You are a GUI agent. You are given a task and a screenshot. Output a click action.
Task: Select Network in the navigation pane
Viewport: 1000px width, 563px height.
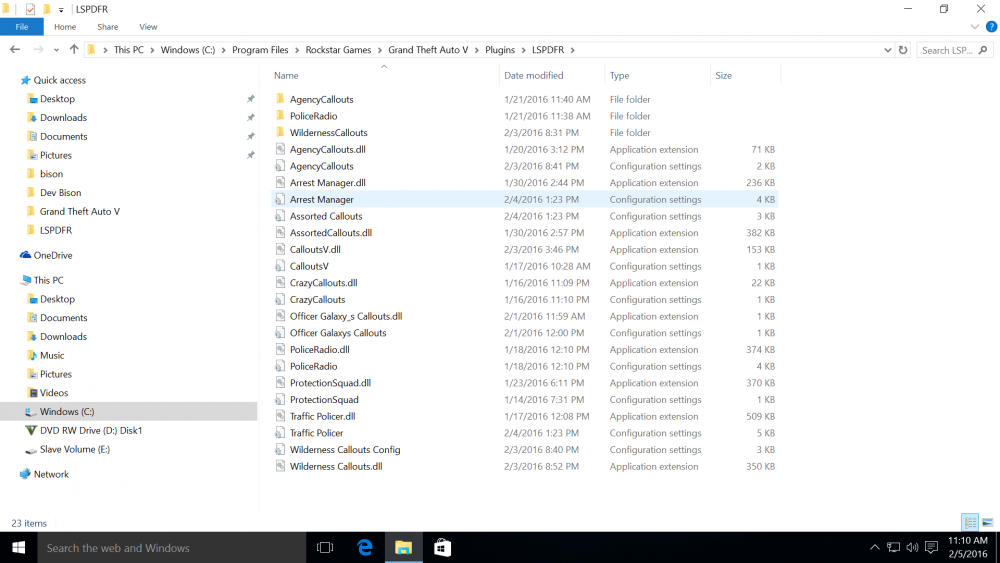51,474
